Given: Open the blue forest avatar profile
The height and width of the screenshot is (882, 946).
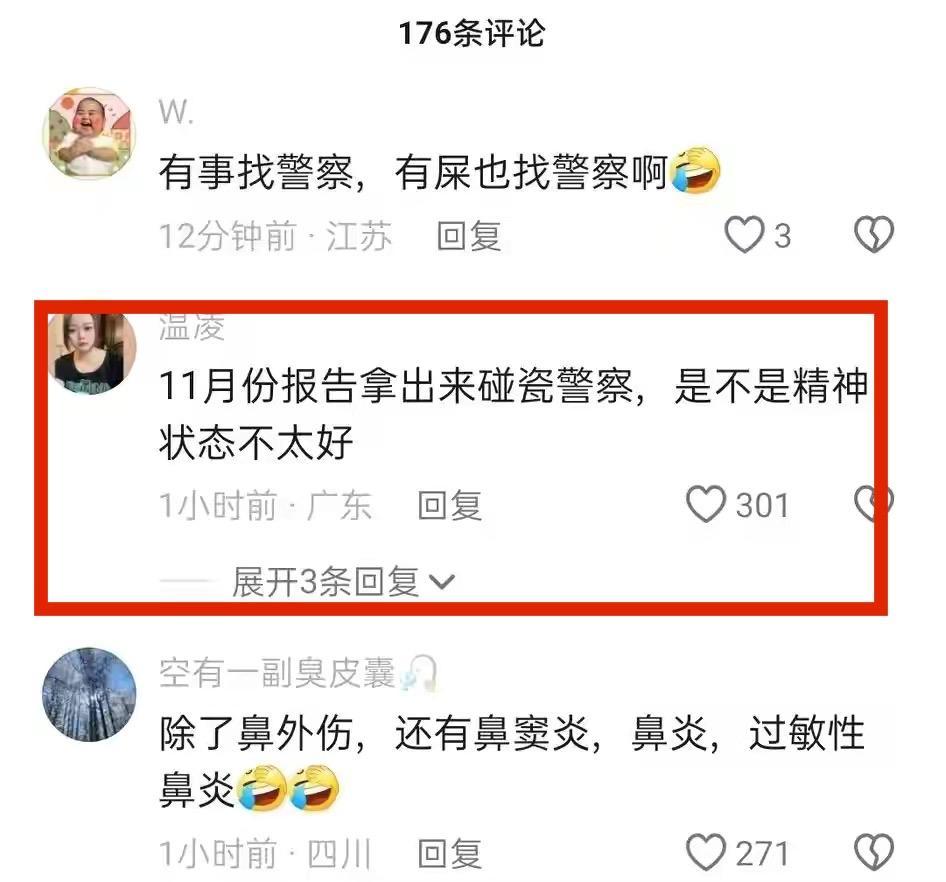Looking at the screenshot, I should 89,694.
